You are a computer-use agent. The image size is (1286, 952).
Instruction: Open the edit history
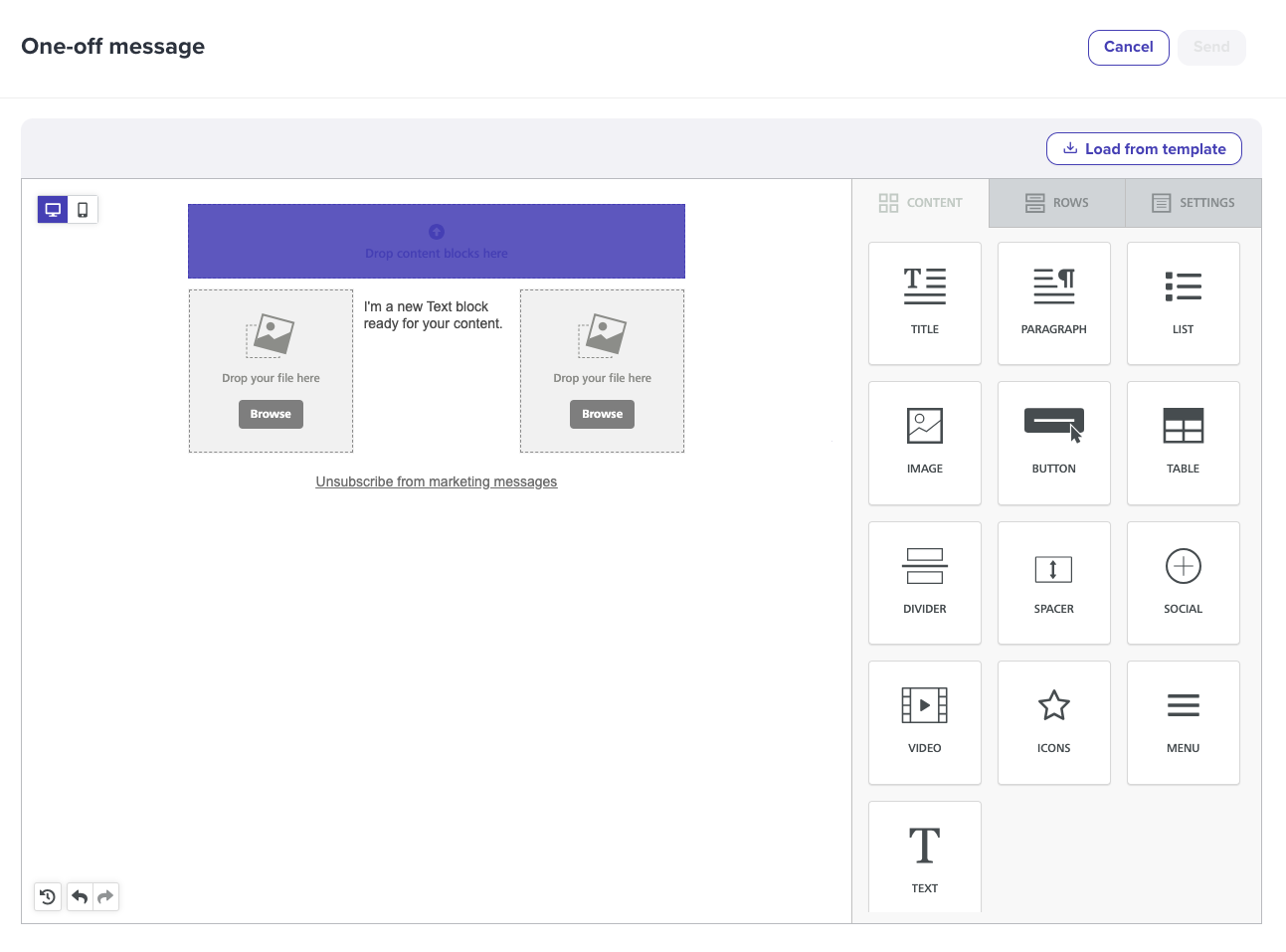(x=48, y=897)
